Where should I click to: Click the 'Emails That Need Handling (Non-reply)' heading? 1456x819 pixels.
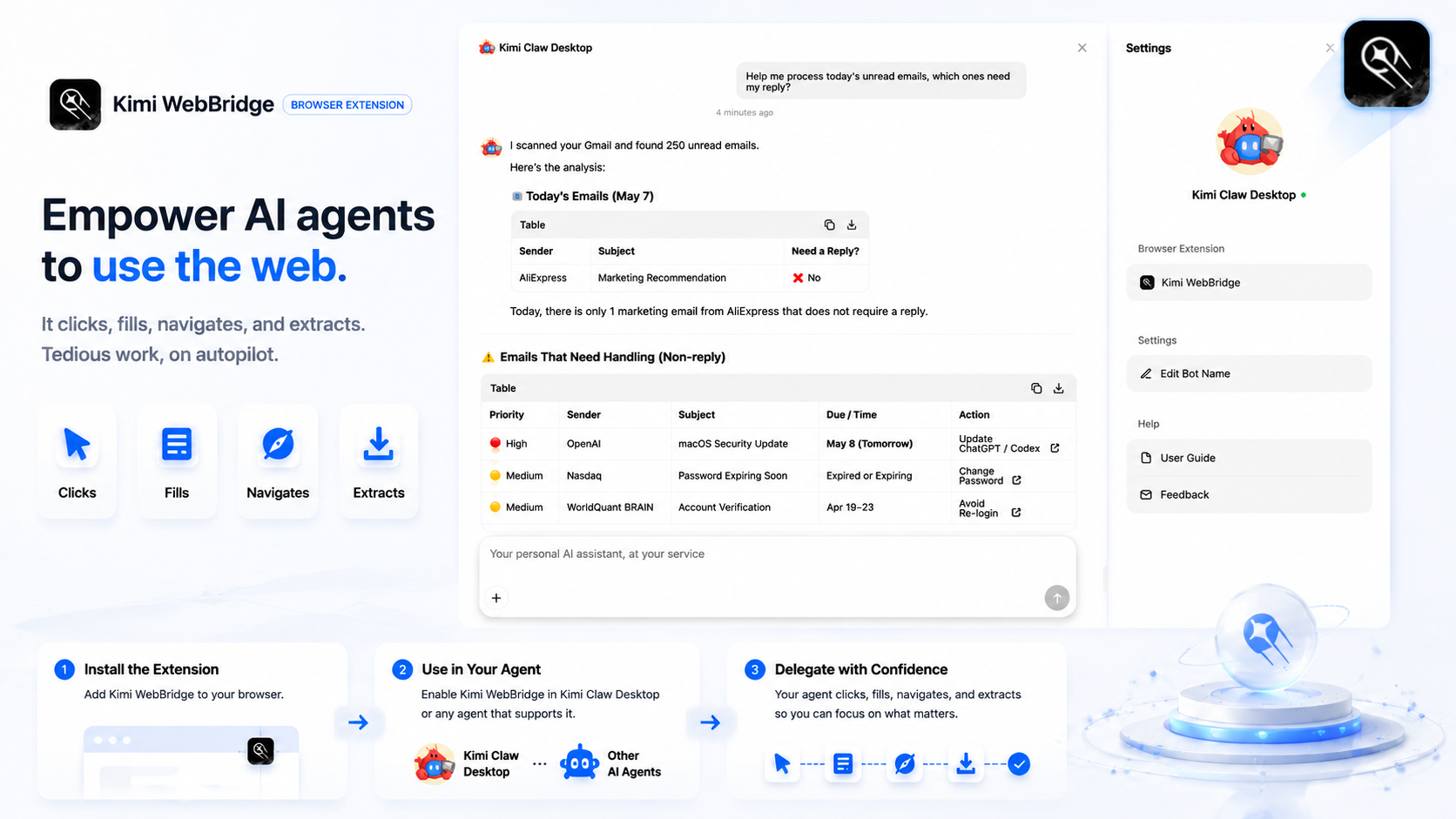pyautogui.click(x=612, y=357)
